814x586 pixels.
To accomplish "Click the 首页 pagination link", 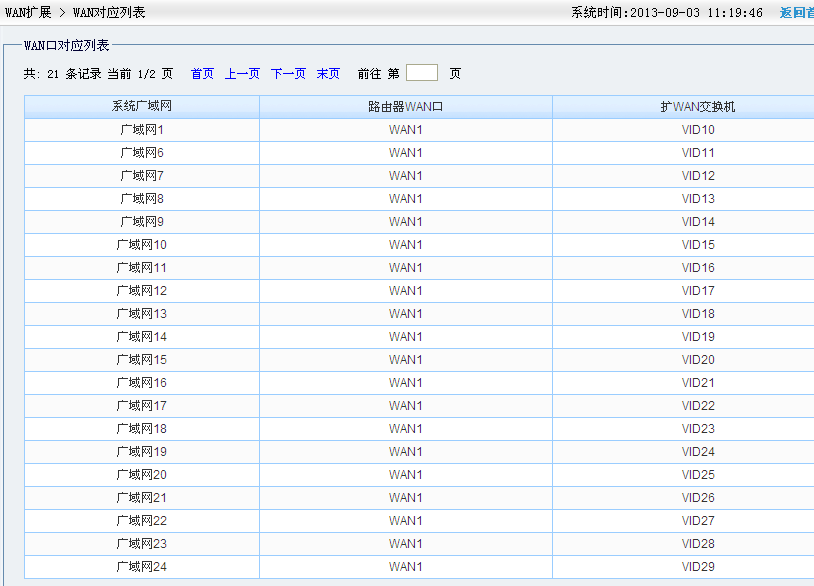I will (202, 74).
